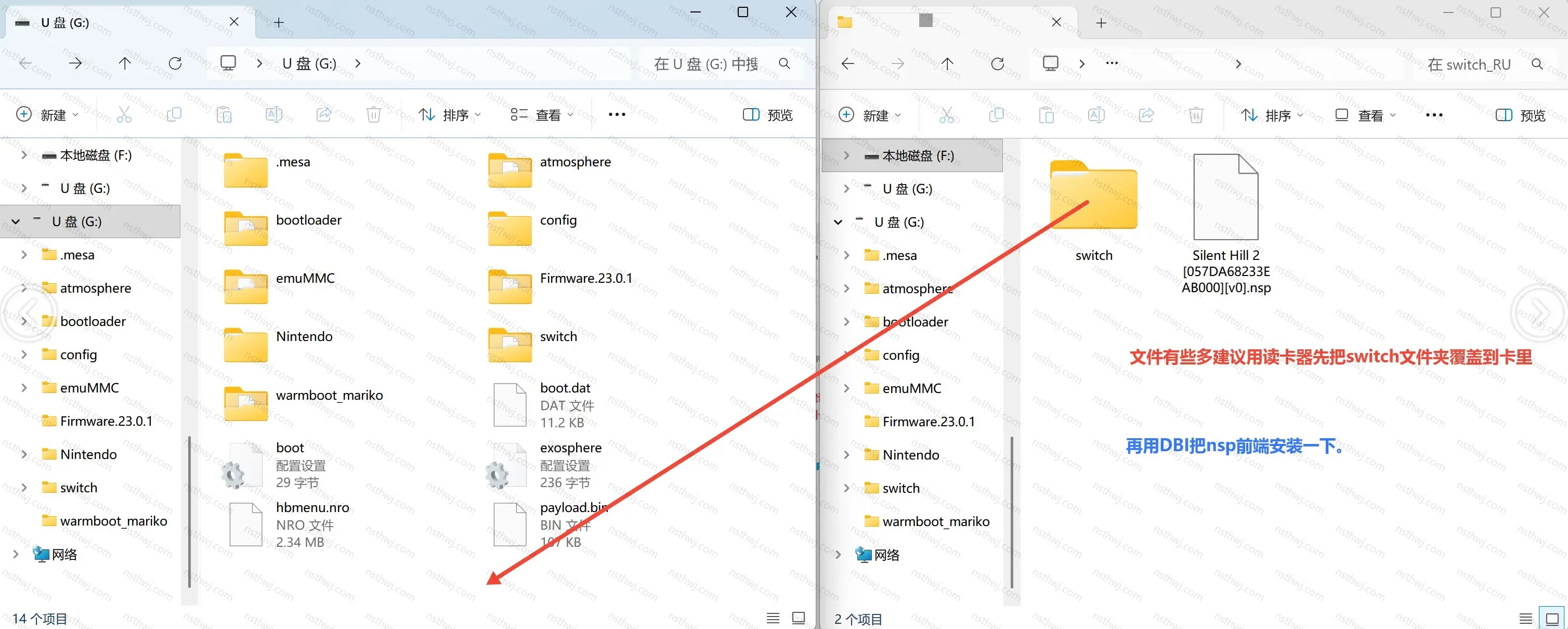Open more options menu in left toolbar
This screenshot has width=1568, height=629.
point(617,115)
